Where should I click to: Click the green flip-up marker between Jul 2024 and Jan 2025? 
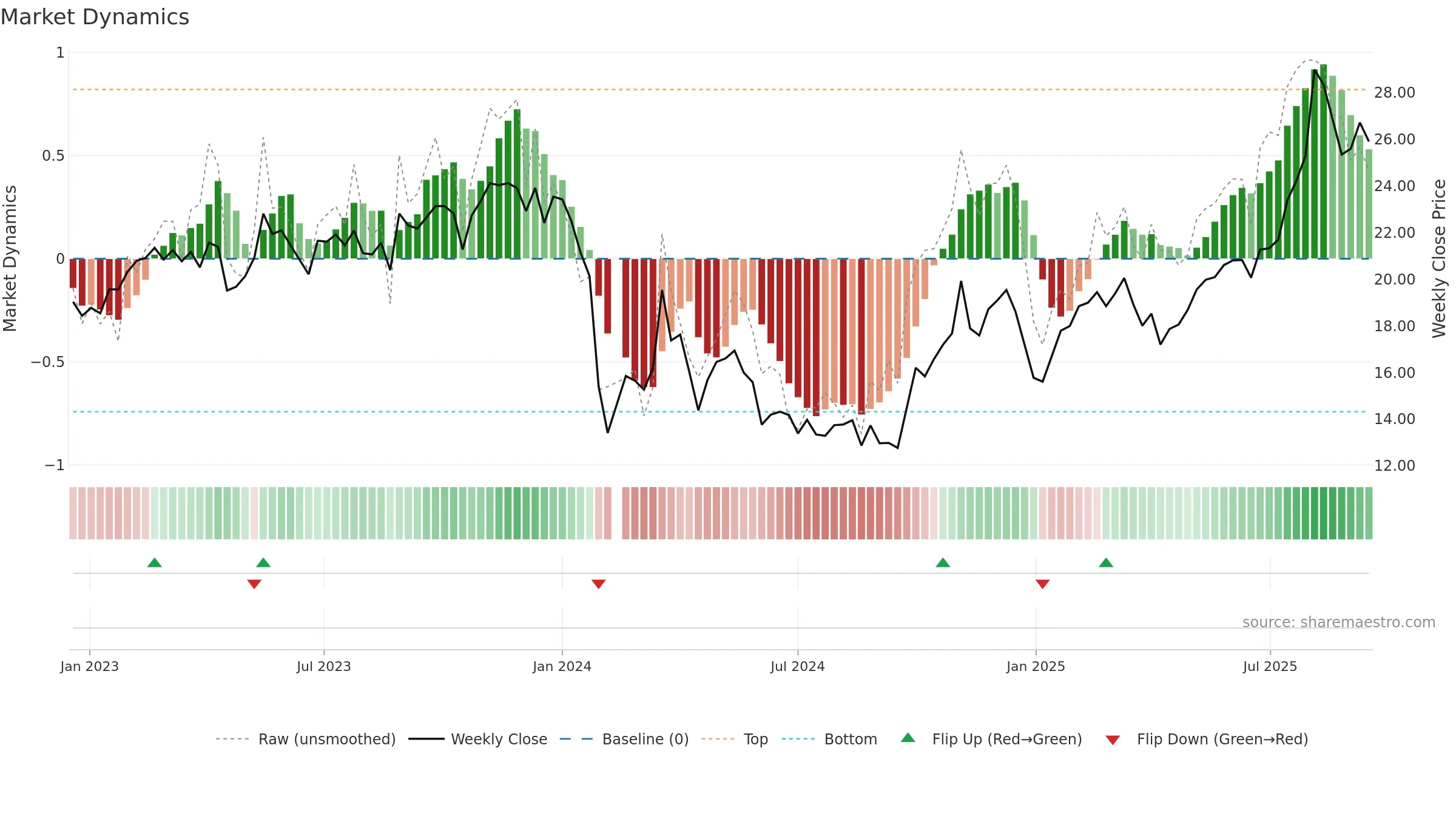point(943,562)
